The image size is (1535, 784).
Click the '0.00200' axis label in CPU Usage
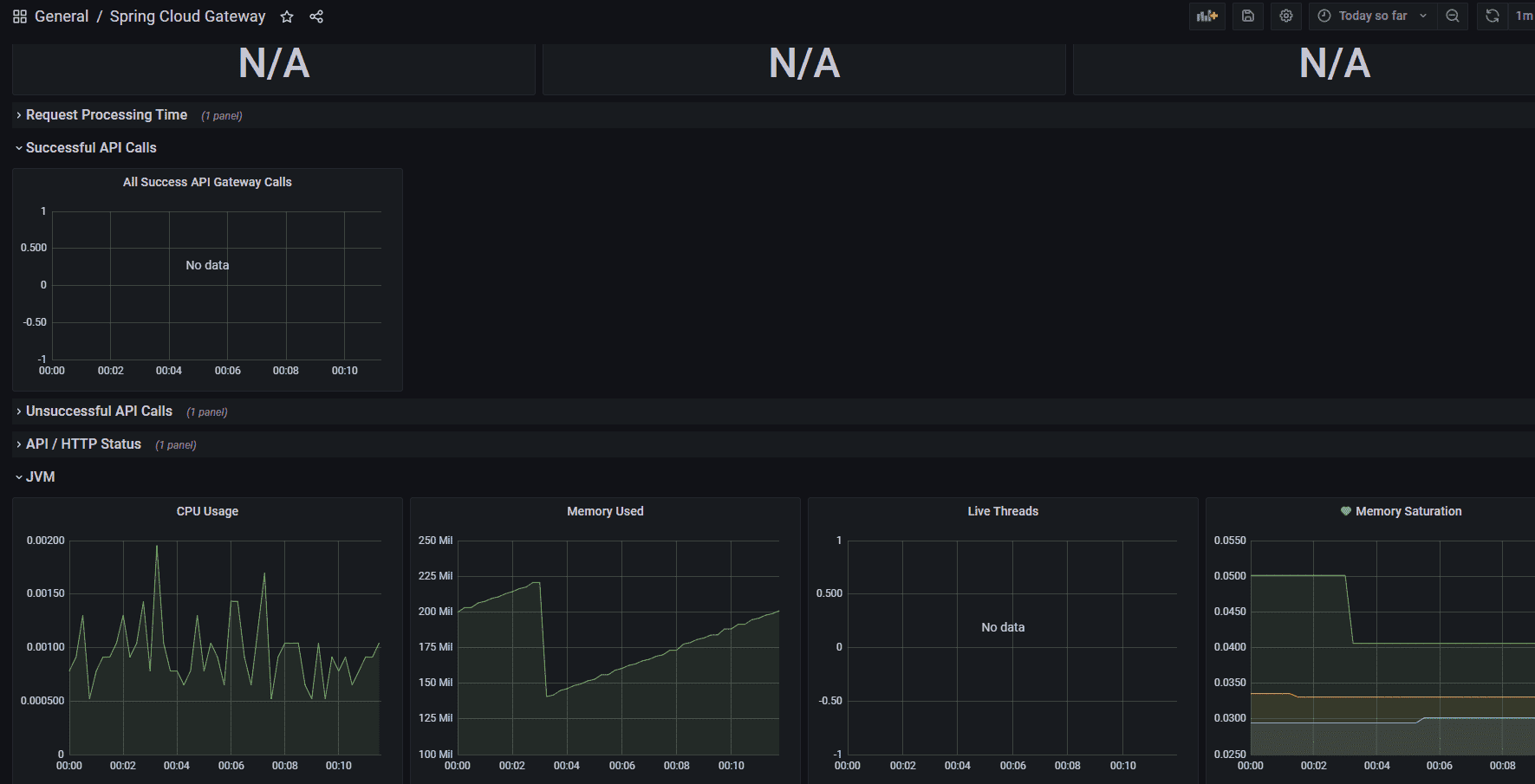pos(46,541)
